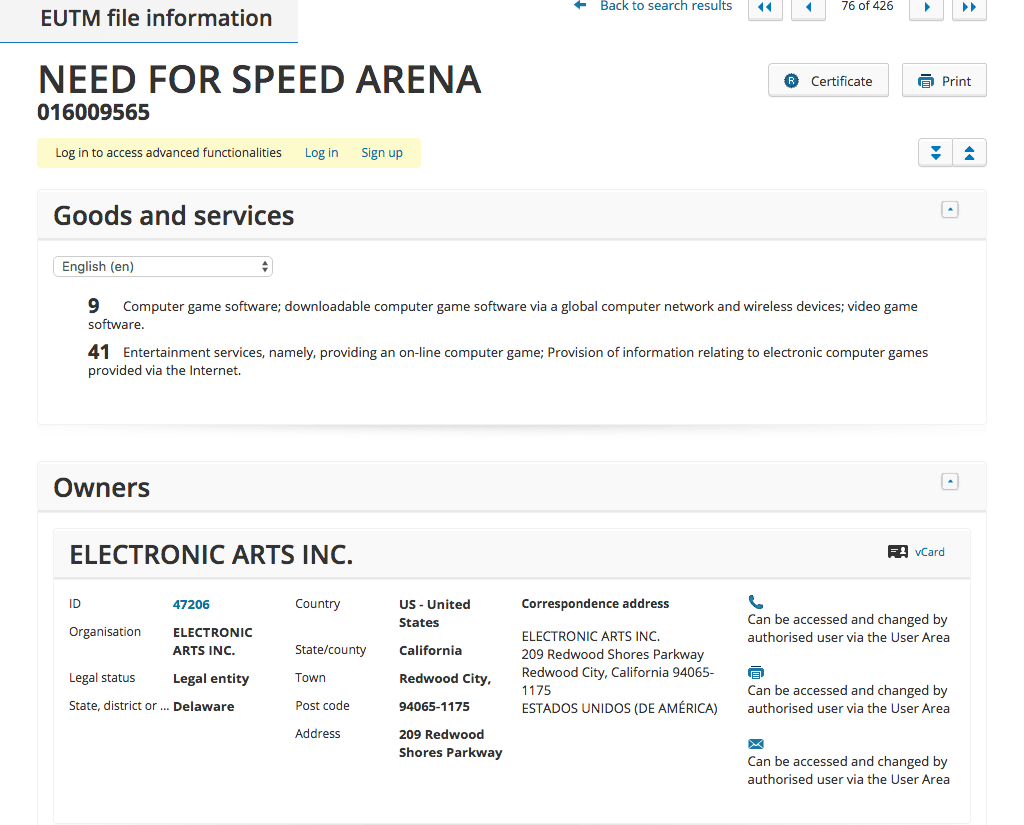Click the email envelope icon
Screen dimensions: 1024x825
756,744
